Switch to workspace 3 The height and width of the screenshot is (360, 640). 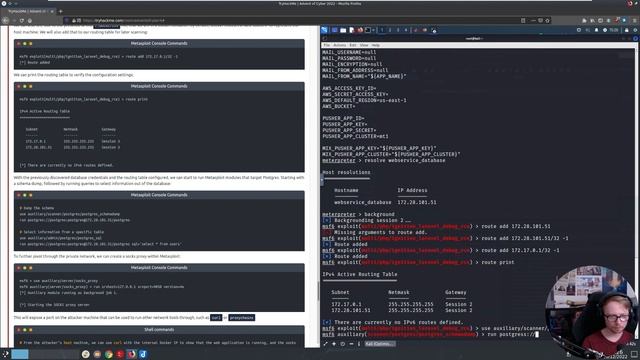coord(398,30)
